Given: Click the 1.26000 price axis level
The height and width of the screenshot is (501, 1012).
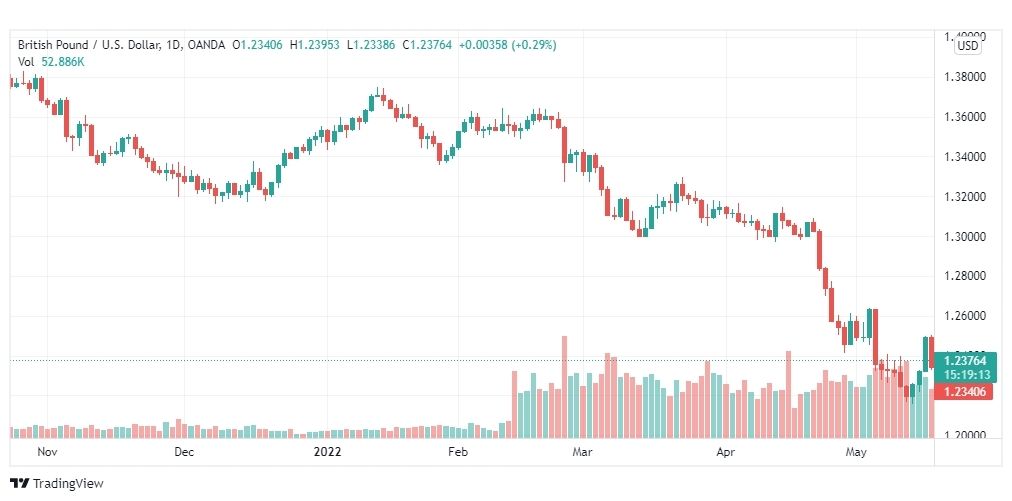Looking at the screenshot, I should (966, 316).
